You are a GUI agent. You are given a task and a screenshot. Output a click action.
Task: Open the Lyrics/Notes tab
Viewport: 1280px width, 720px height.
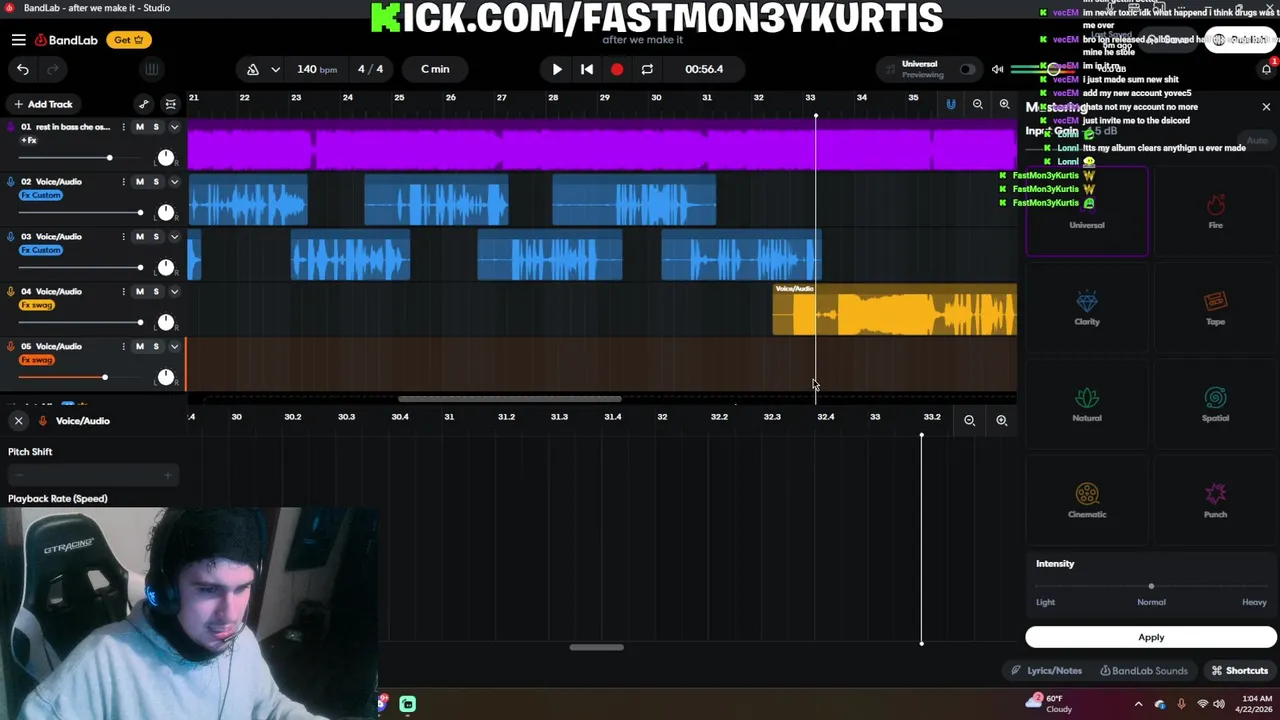tap(1046, 671)
